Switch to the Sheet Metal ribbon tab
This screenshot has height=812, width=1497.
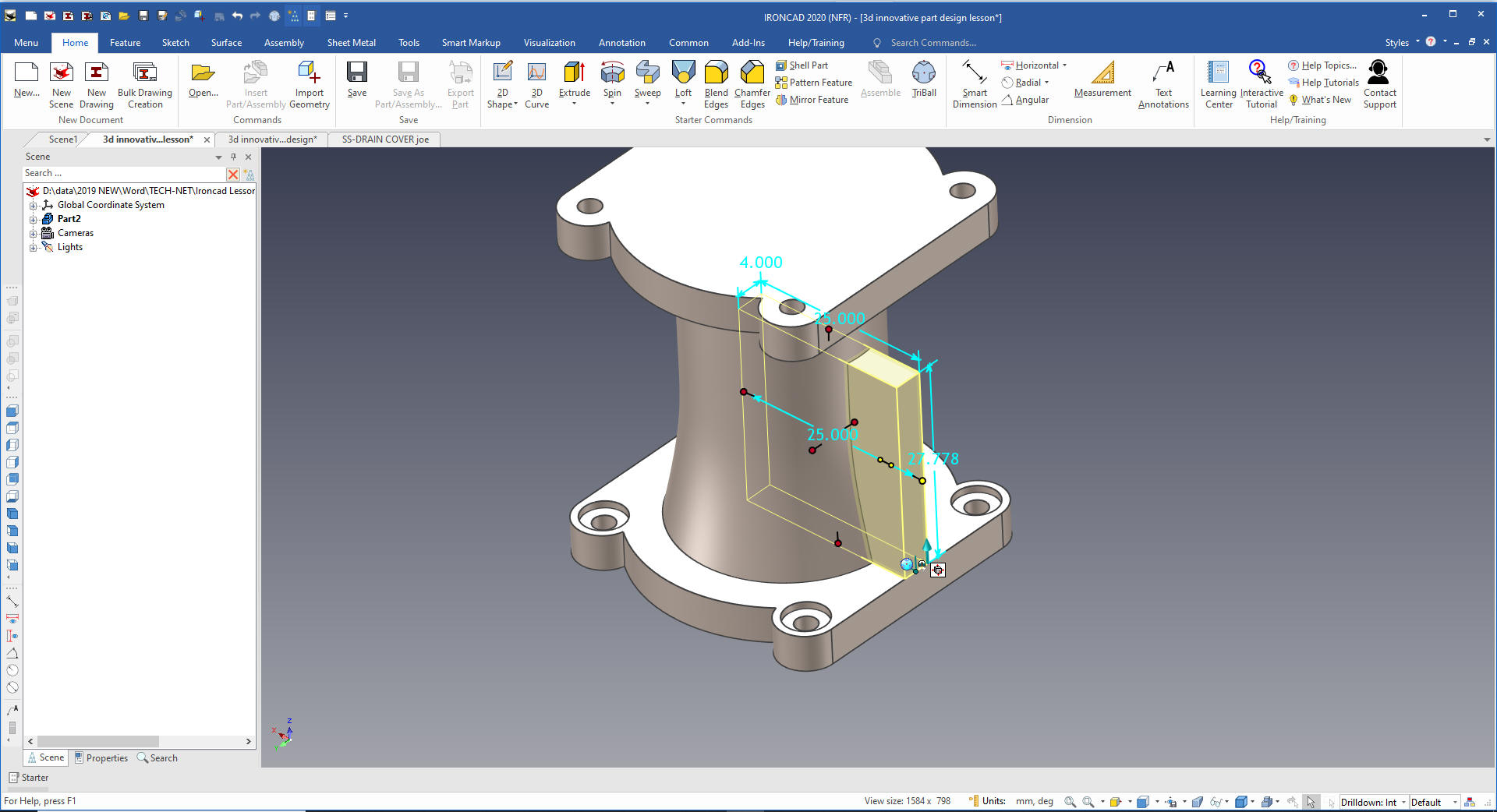tap(351, 43)
